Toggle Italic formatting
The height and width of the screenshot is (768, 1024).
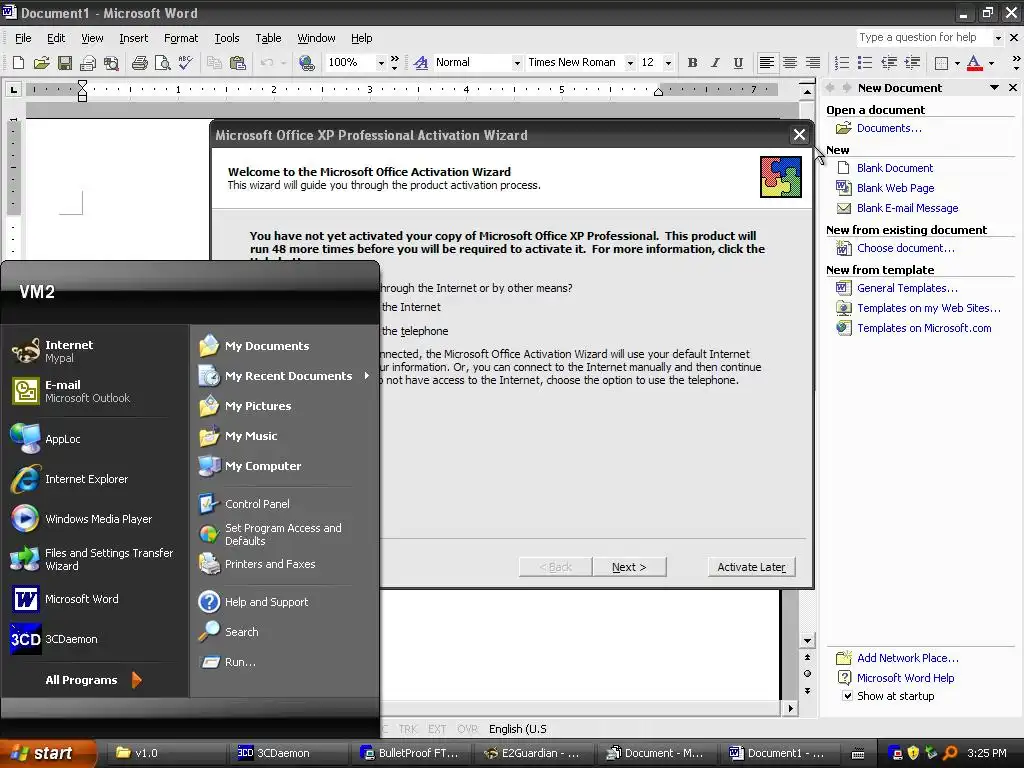click(715, 63)
